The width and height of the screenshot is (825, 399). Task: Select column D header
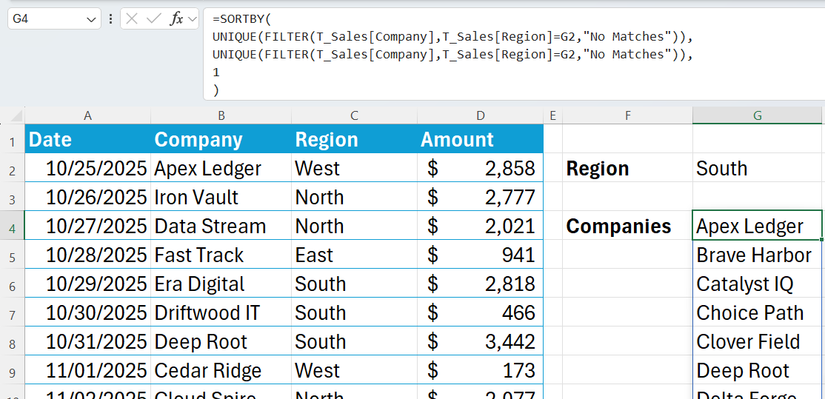480,115
